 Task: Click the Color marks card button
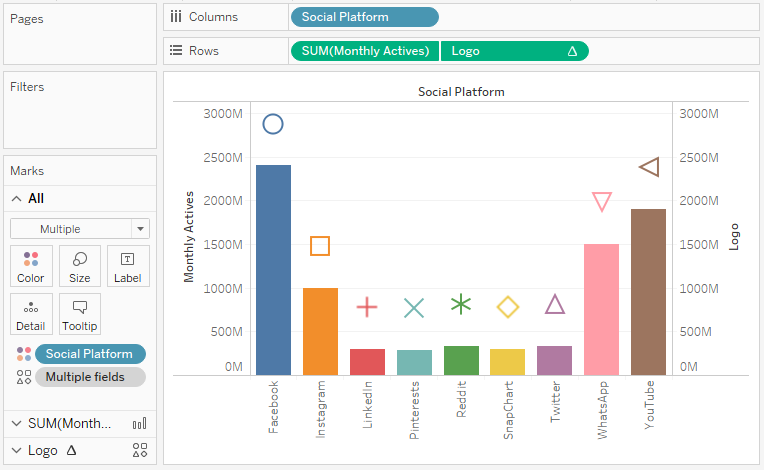pos(31,266)
